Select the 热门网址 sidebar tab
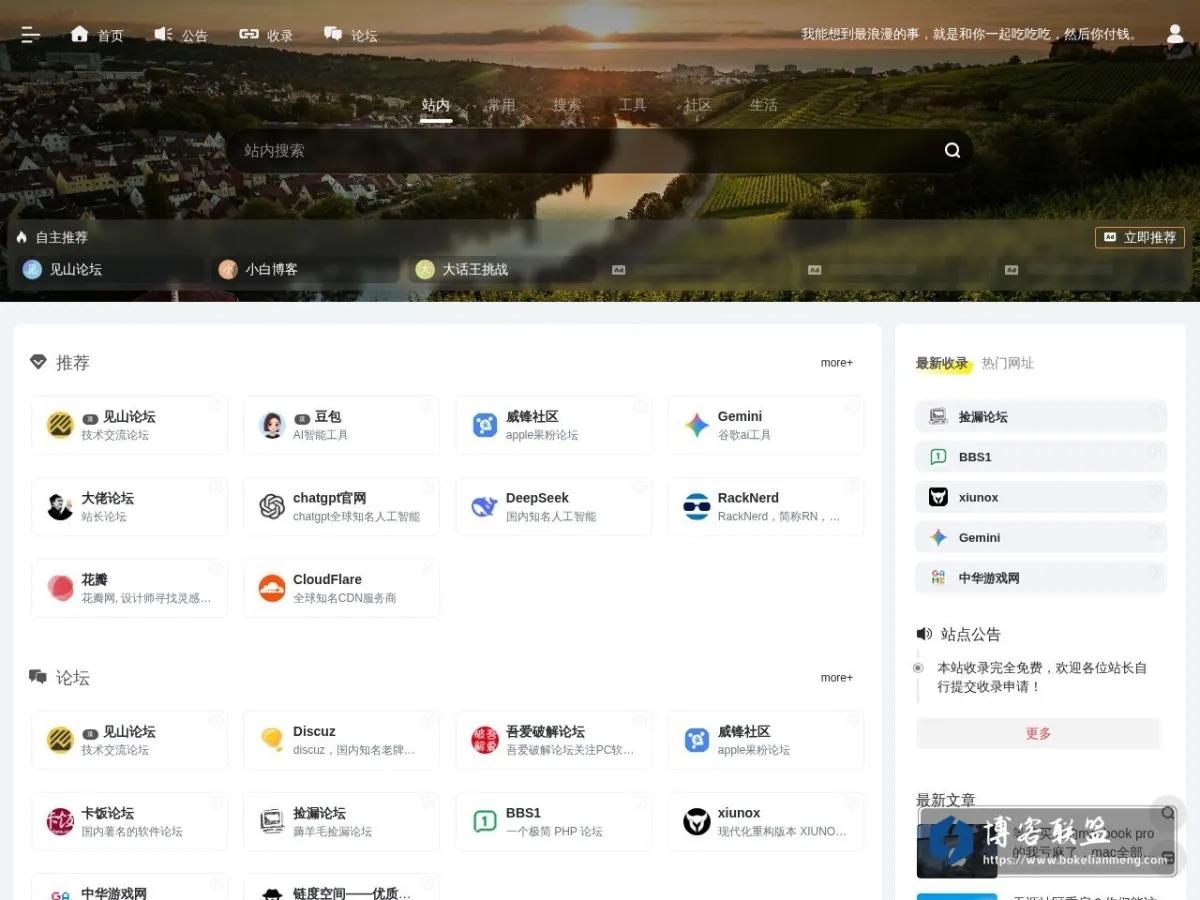Viewport: 1200px width, 900px height. click(x=1008, y=363)
